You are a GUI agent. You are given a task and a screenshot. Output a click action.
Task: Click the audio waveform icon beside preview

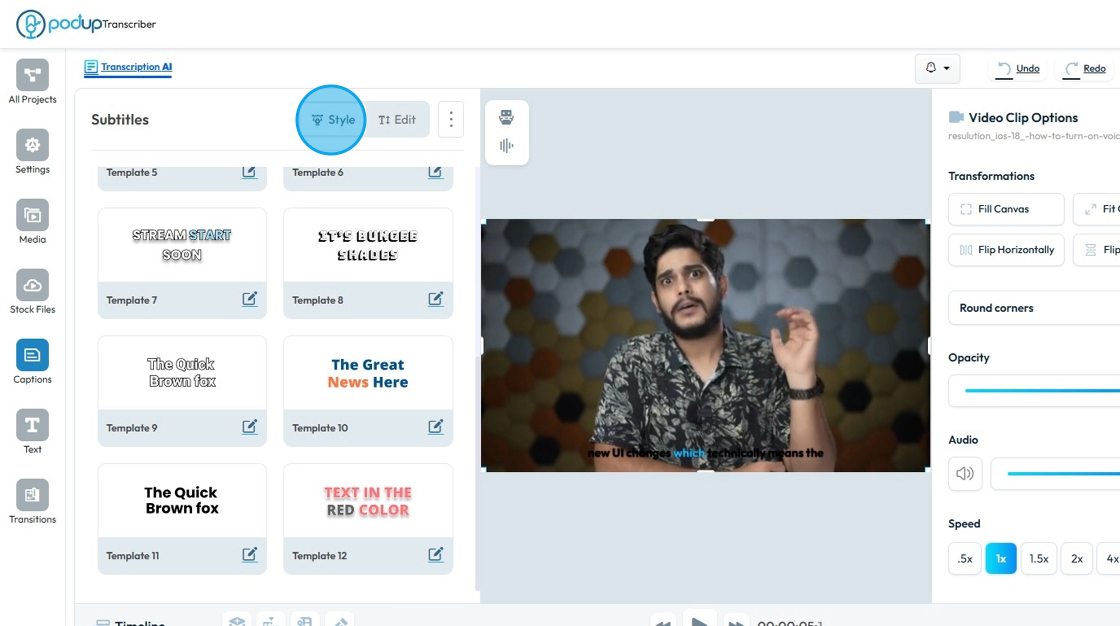[x=506, y=146]
